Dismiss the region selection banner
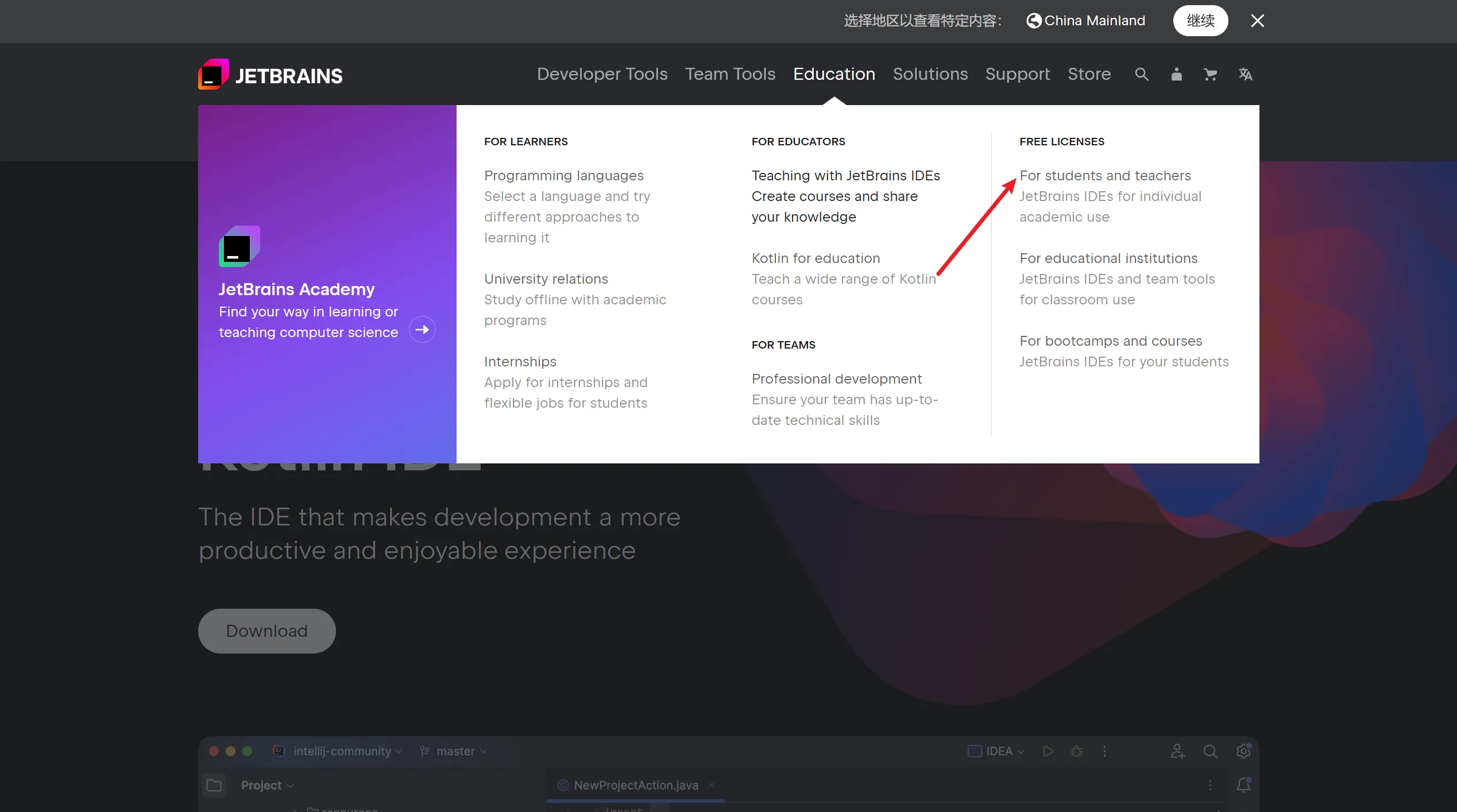The image size is (1457, 812). tap(1257, 21)
